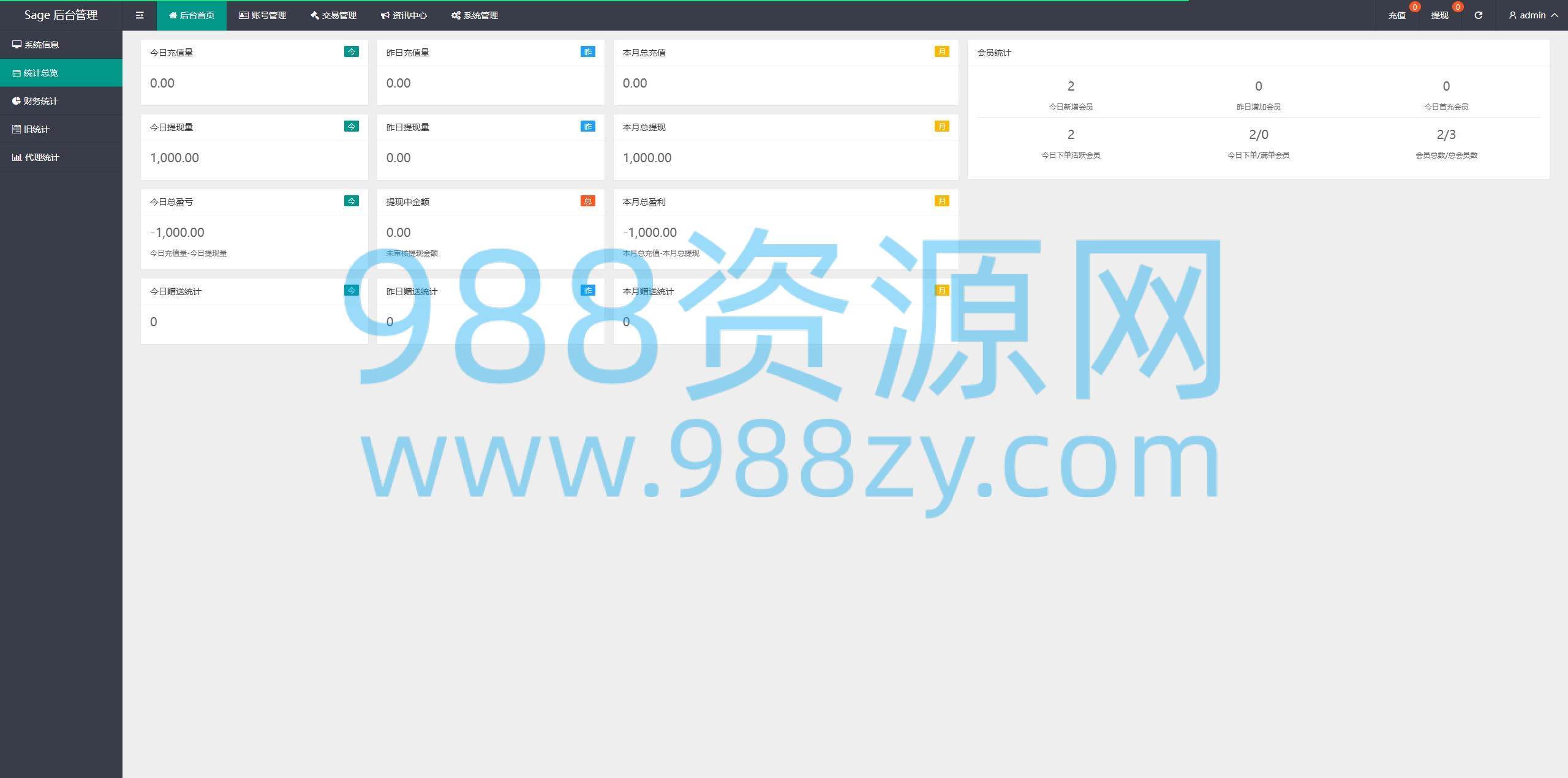Click the 月 badge on 本月总提现 card
Viewport: 1568px width, 778px height.
[941, 127]
